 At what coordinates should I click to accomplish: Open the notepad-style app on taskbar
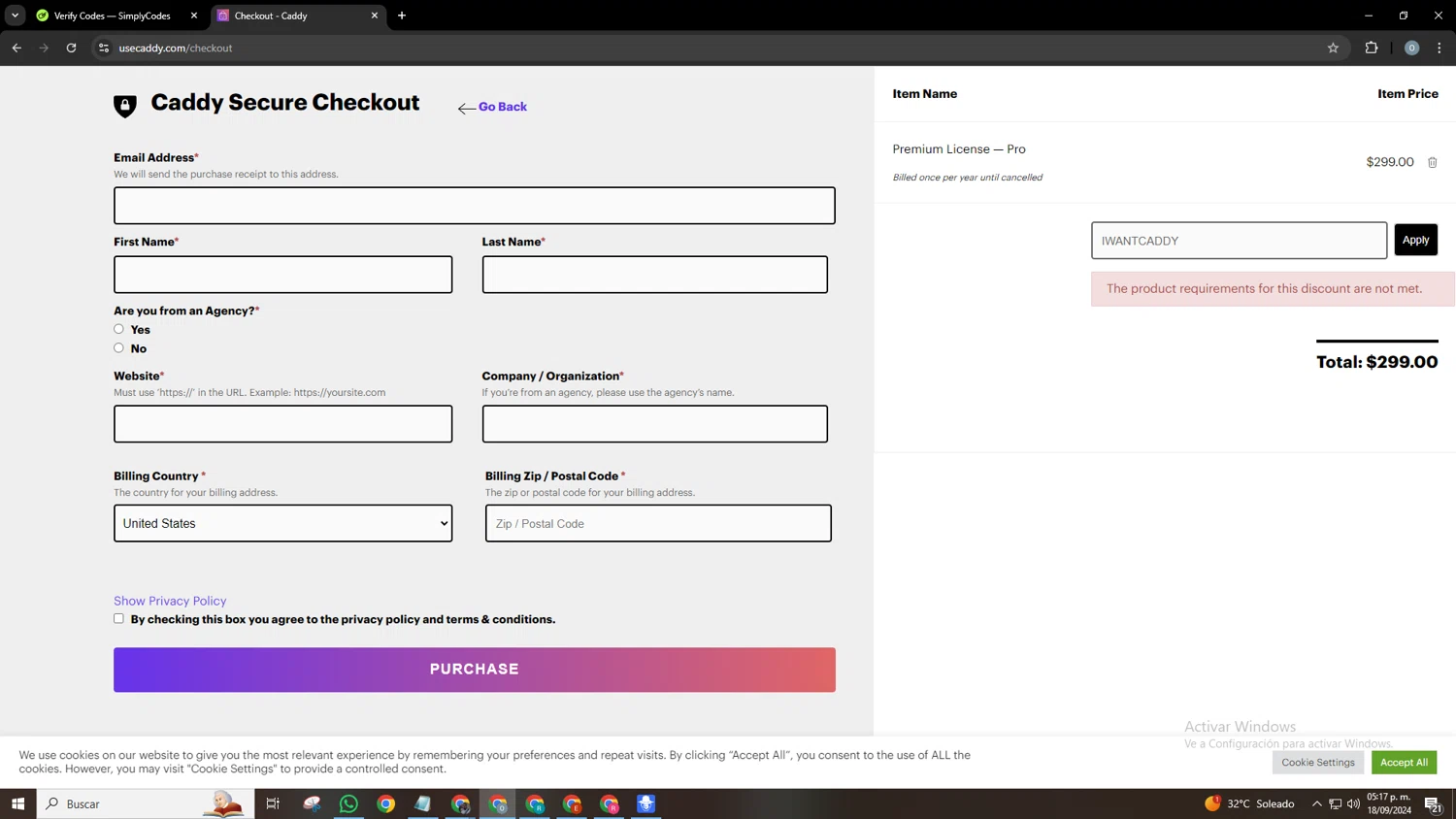pyautogui.click(x=423, y=803)
